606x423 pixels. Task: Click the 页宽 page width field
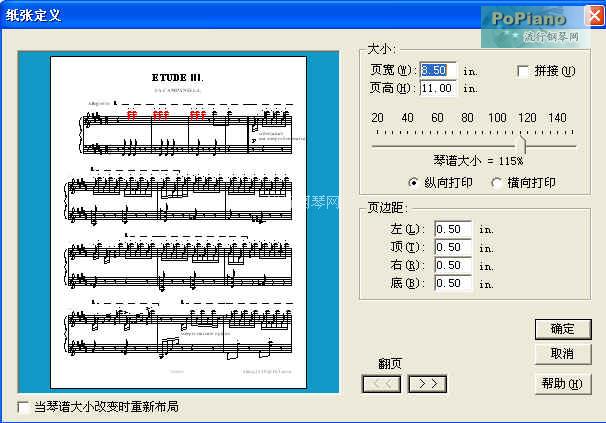438,71
